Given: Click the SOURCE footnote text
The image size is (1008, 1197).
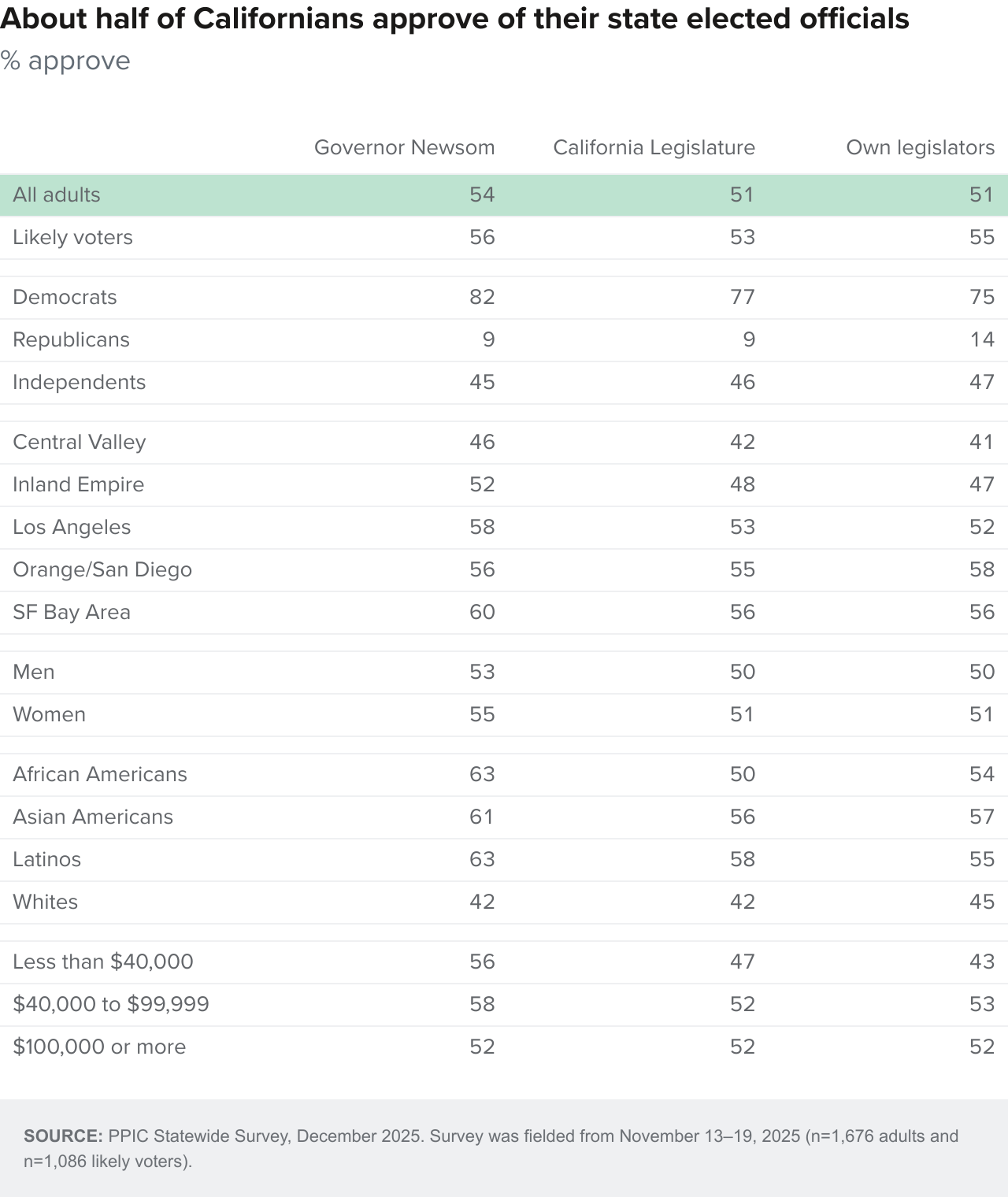Looking at the screenshot, I should (491, 1148).
